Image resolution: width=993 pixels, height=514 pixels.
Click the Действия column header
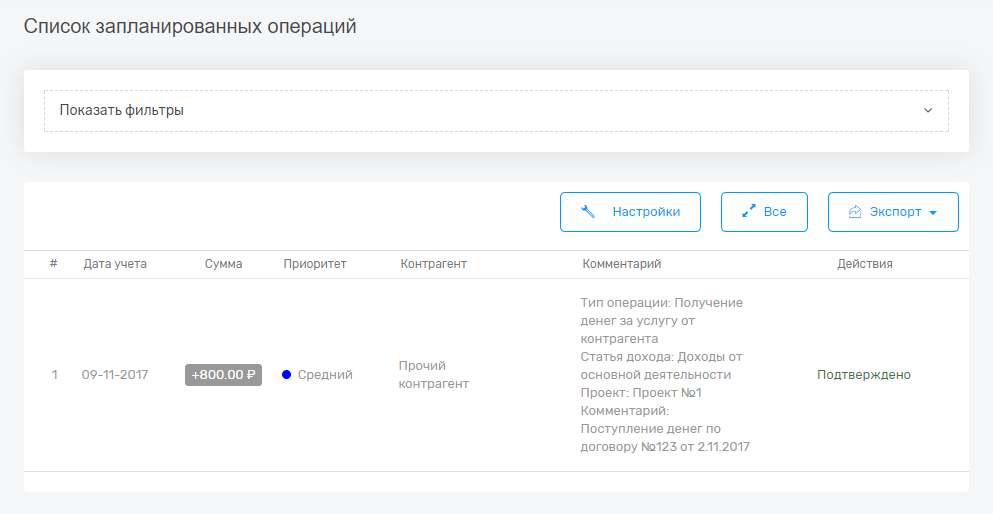click(x=865, y=264)
